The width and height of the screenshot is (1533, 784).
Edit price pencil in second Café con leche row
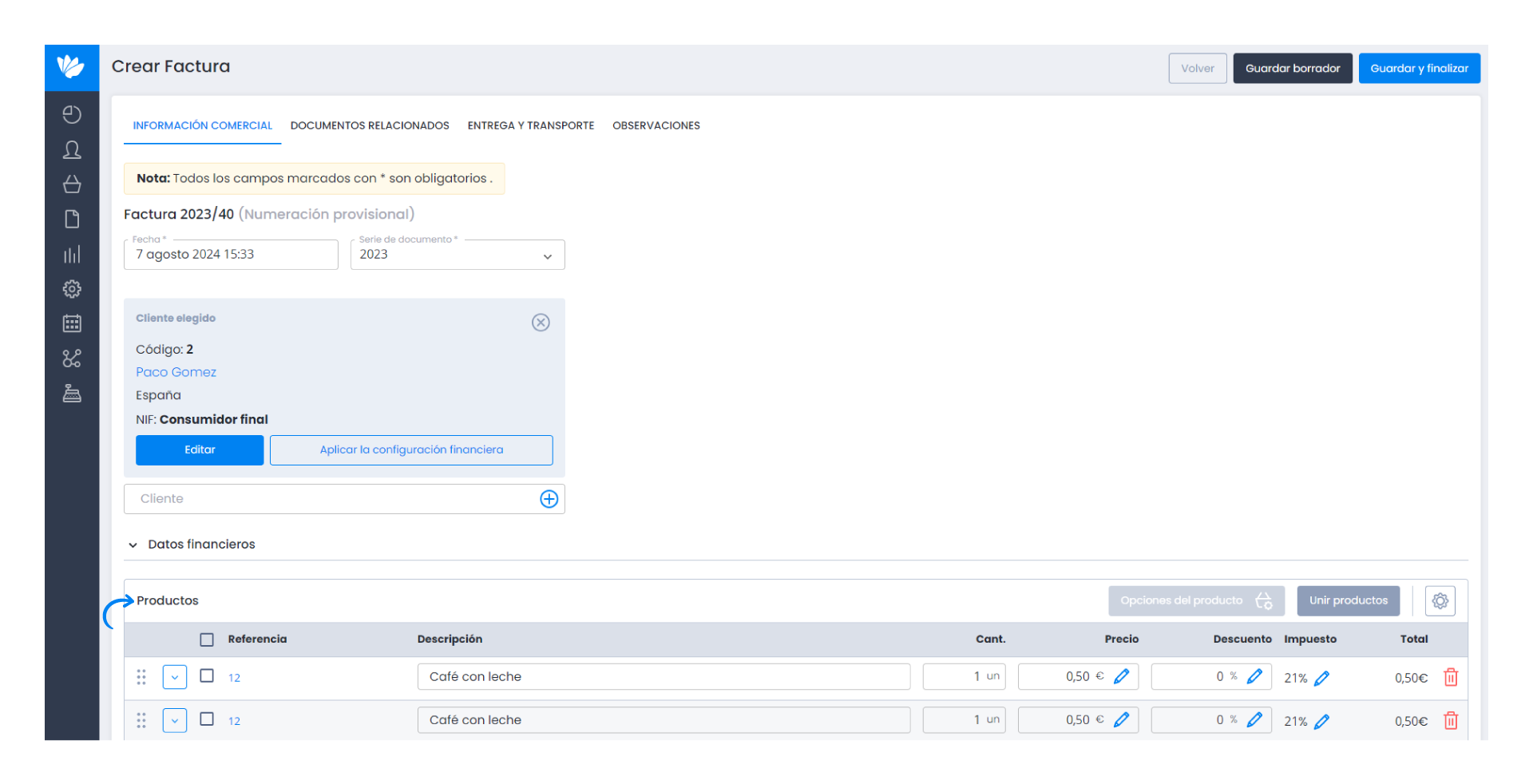tap(1122, 719)
